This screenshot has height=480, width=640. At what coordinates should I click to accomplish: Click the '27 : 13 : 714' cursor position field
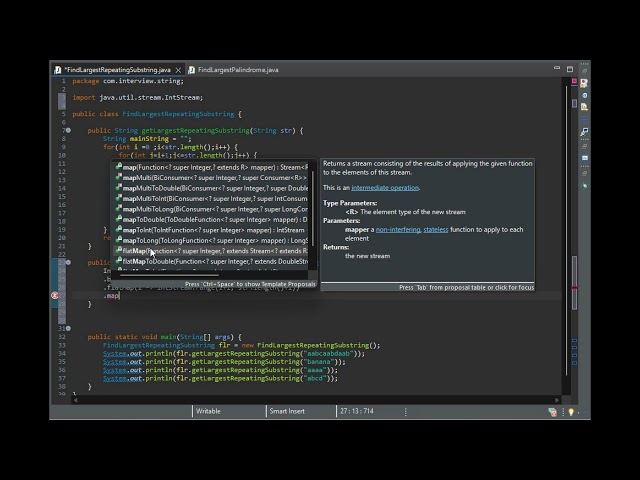coord(356,411)
